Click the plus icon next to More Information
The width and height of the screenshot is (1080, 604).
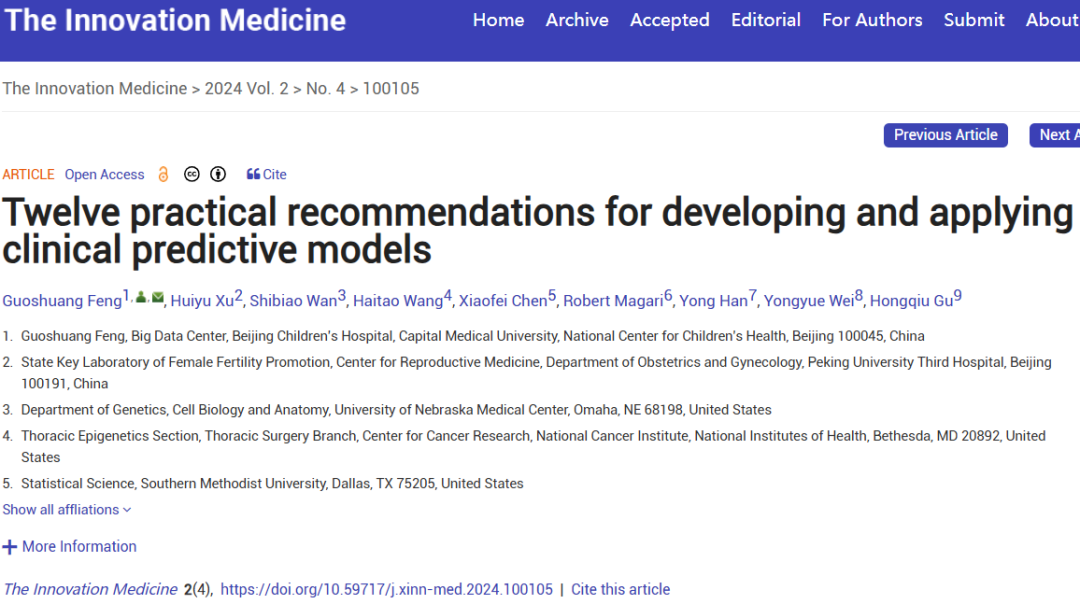pyautogui.click(x=10, y=547)
